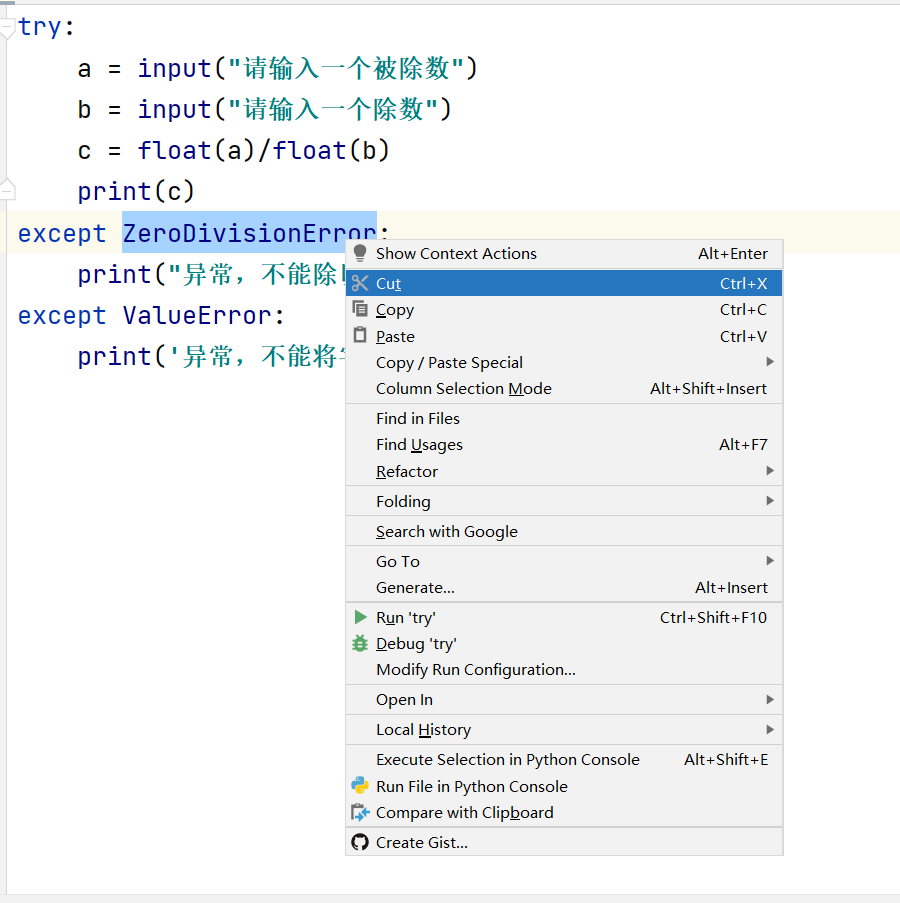Open the Open In entry

[564, 700]
